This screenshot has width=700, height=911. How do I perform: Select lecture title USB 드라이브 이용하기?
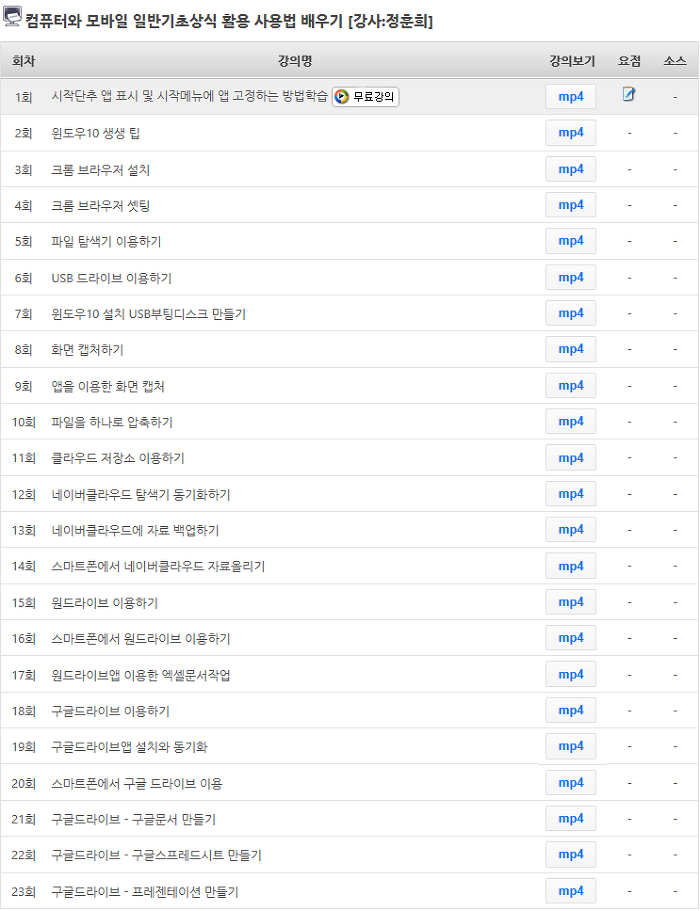pyautogui.click(x=112, y=278)
